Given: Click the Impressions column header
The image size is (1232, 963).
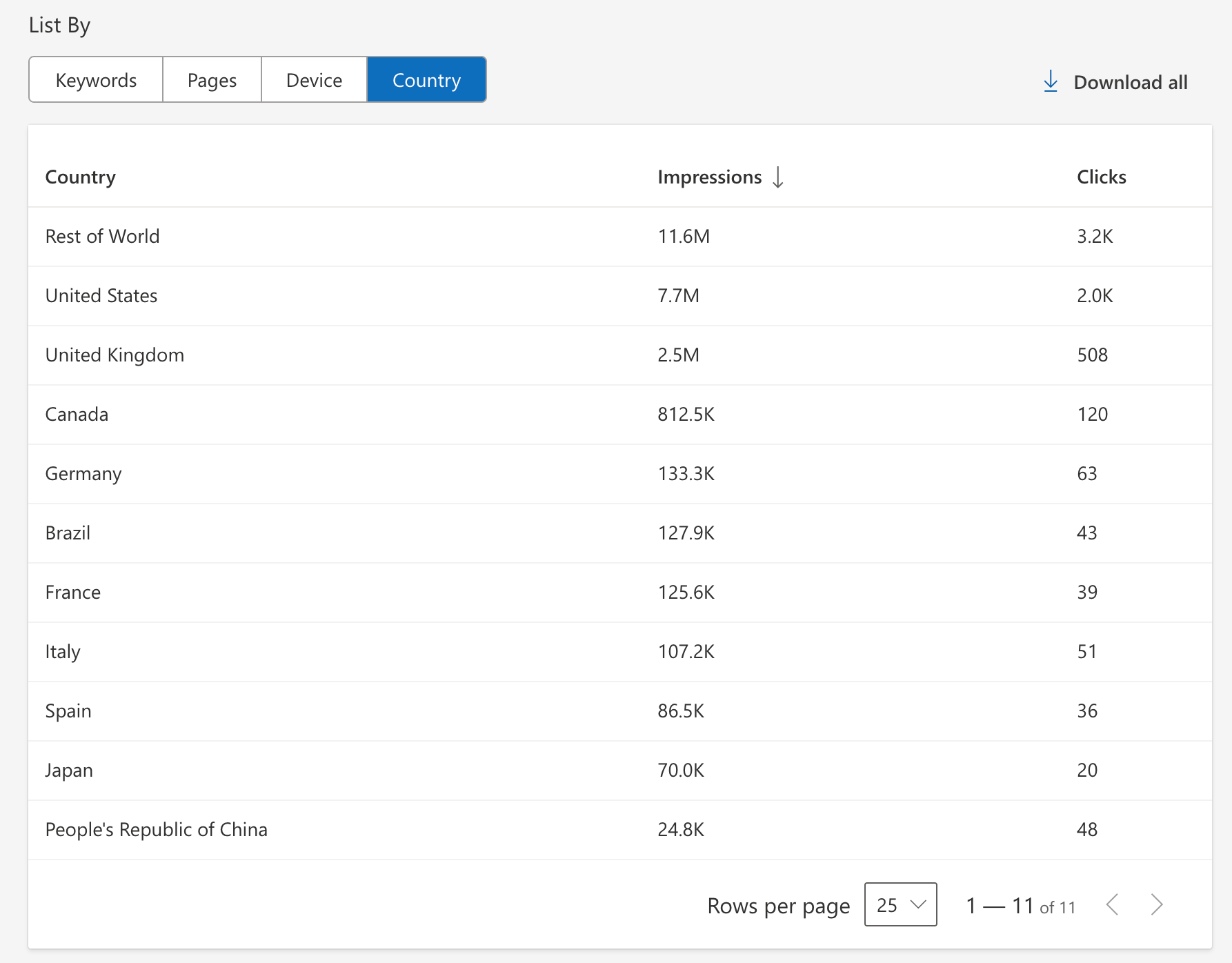Looking at the screenshot, I should (710, 177).
